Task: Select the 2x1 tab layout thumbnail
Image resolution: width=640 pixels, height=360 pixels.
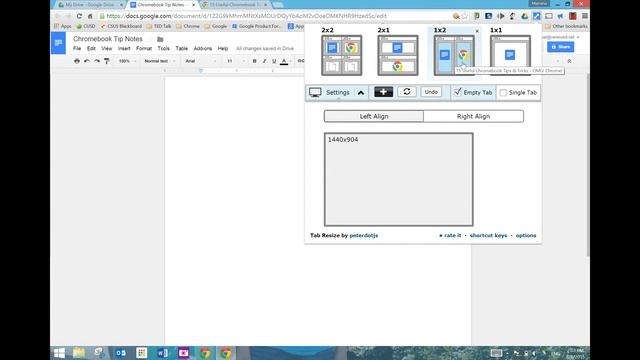Action: (x=398, y=56)
